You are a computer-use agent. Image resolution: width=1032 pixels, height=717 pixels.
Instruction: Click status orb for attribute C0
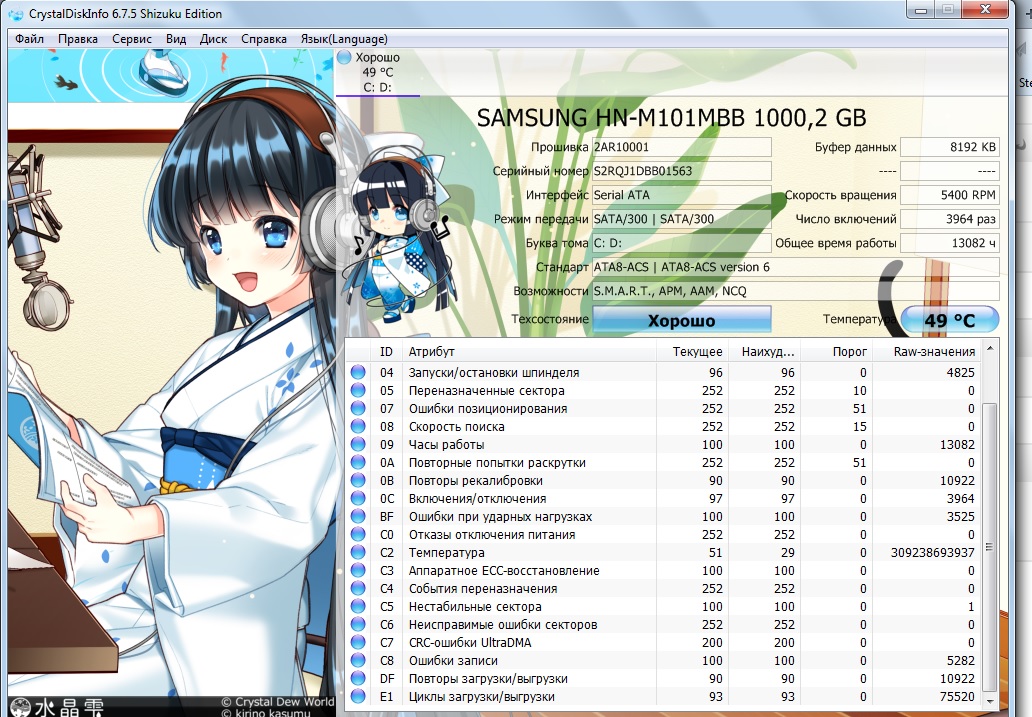click(x=358, y=535)
